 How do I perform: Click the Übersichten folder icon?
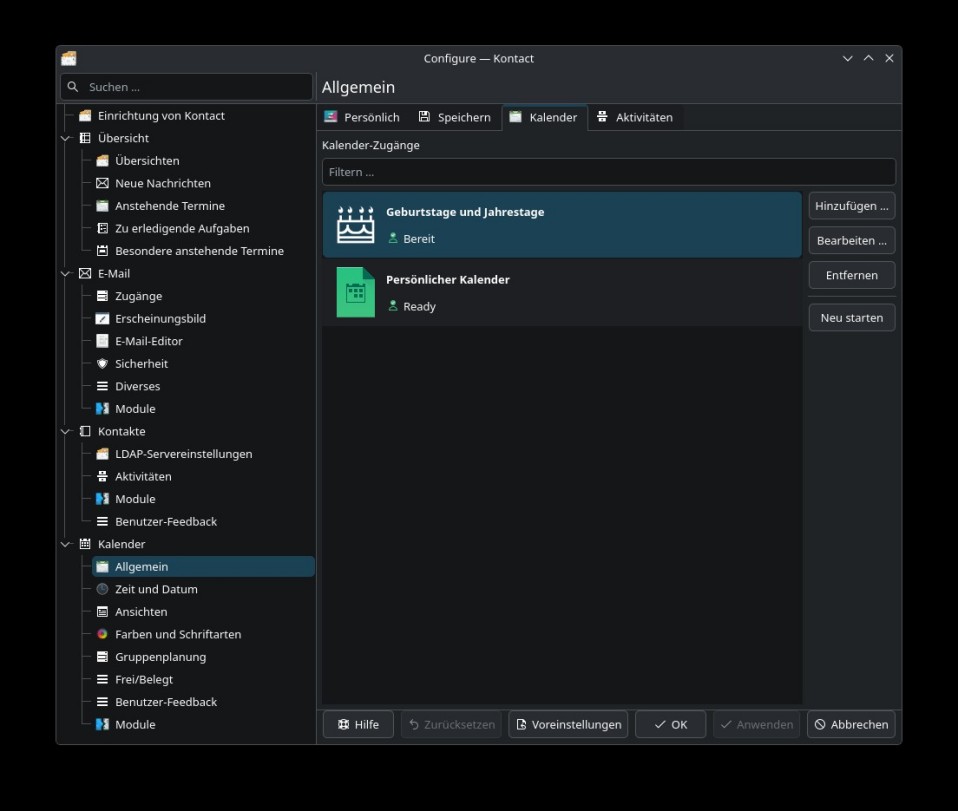coord(102,161)
